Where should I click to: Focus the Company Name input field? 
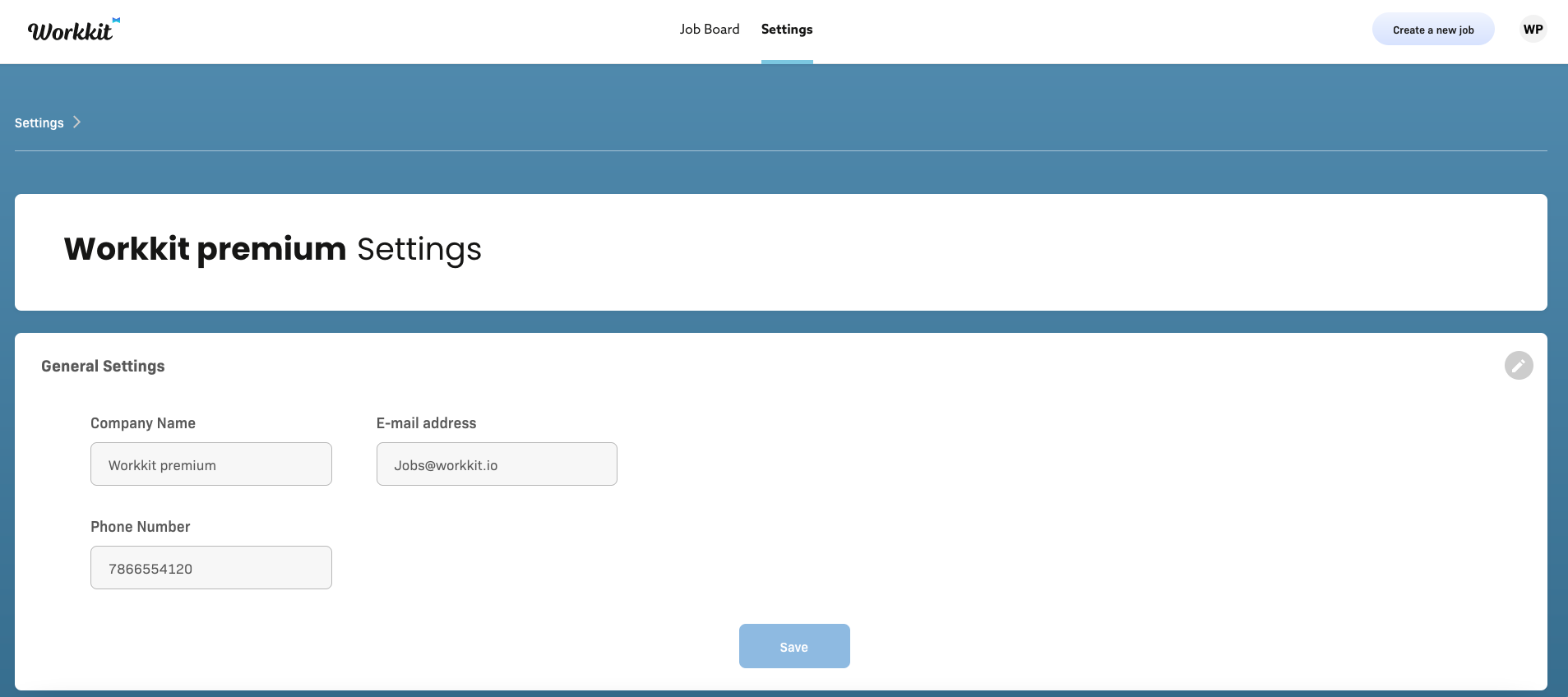tap(211, 464)
